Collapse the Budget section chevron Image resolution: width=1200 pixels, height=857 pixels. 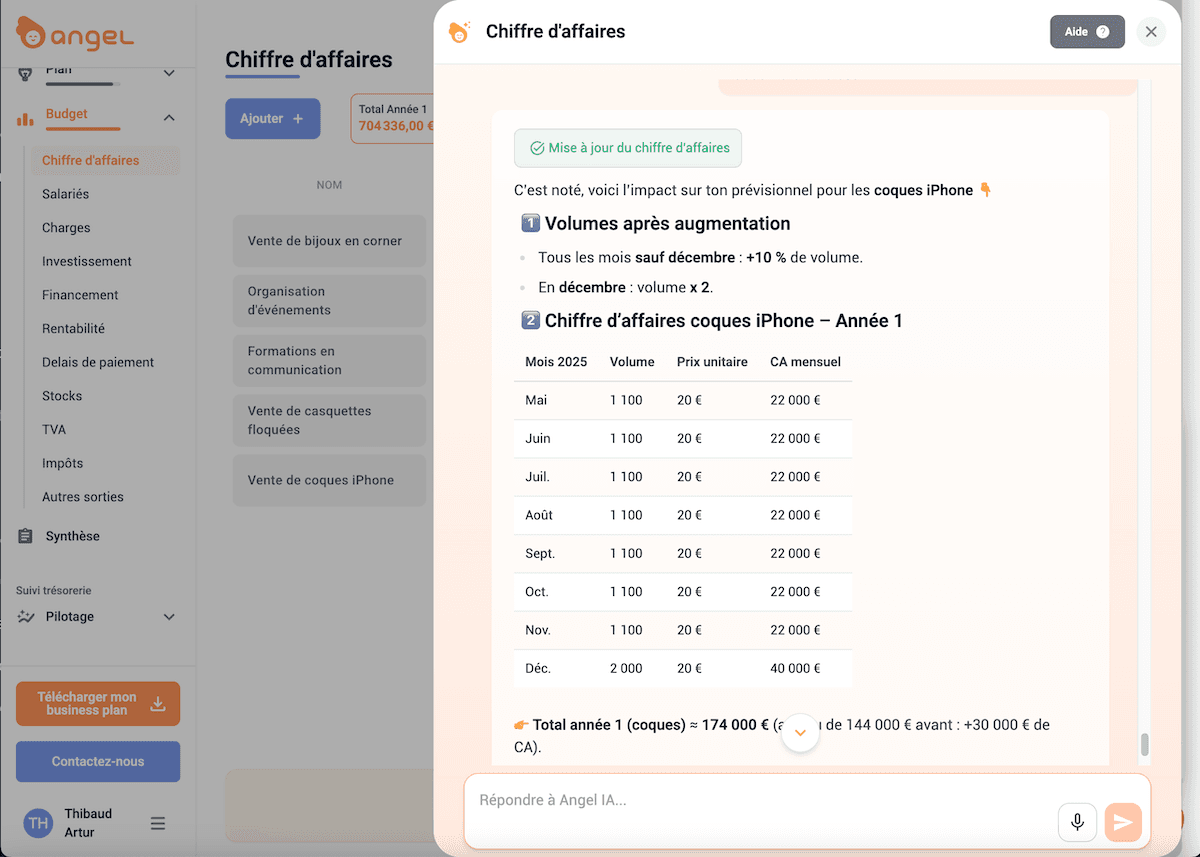pyautogui.click(x=169, y=118)
